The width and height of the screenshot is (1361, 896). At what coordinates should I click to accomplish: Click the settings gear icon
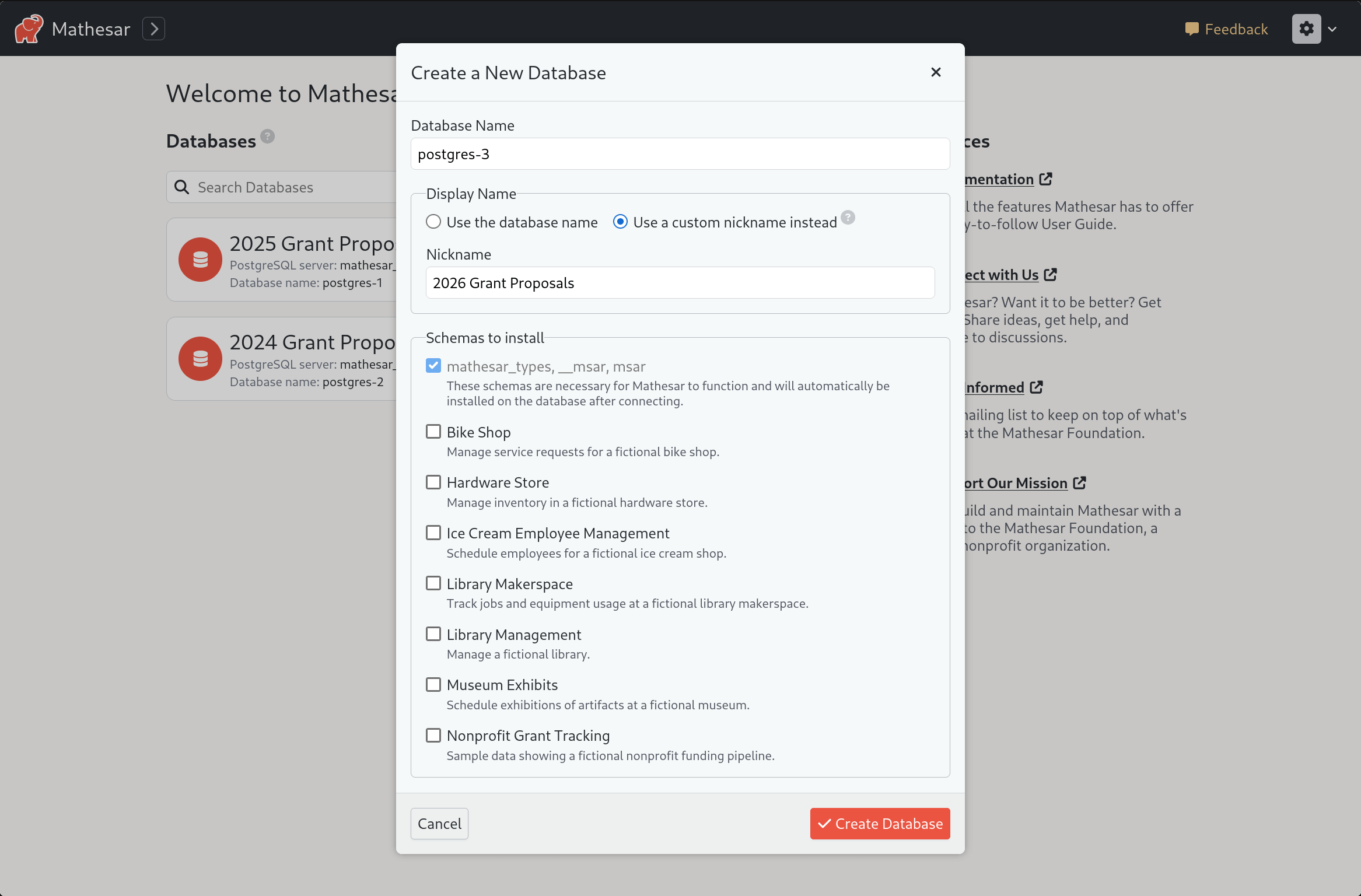coord(1307,28)
